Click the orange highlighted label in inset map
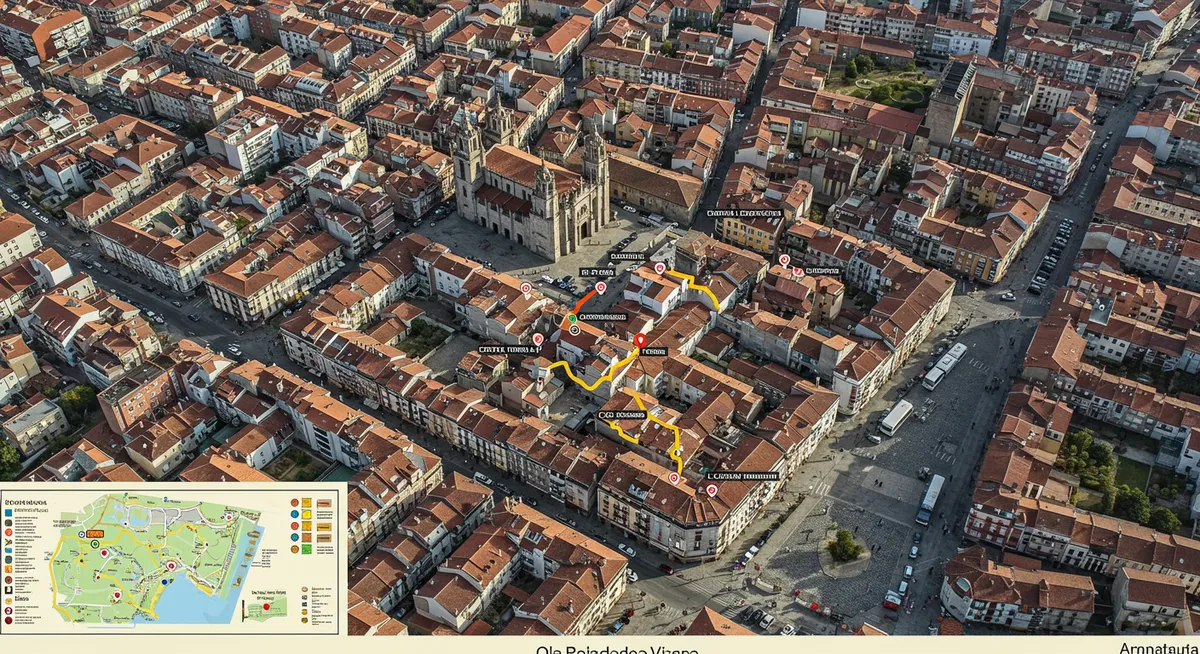Image resolution: width=1200 pixels, height=654 pixels. [x=95, y=534]
